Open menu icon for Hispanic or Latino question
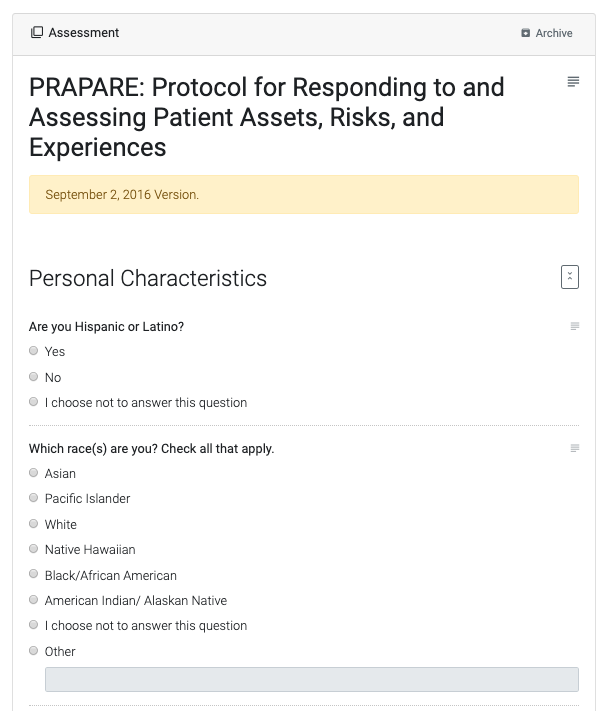 pos(575,326)
